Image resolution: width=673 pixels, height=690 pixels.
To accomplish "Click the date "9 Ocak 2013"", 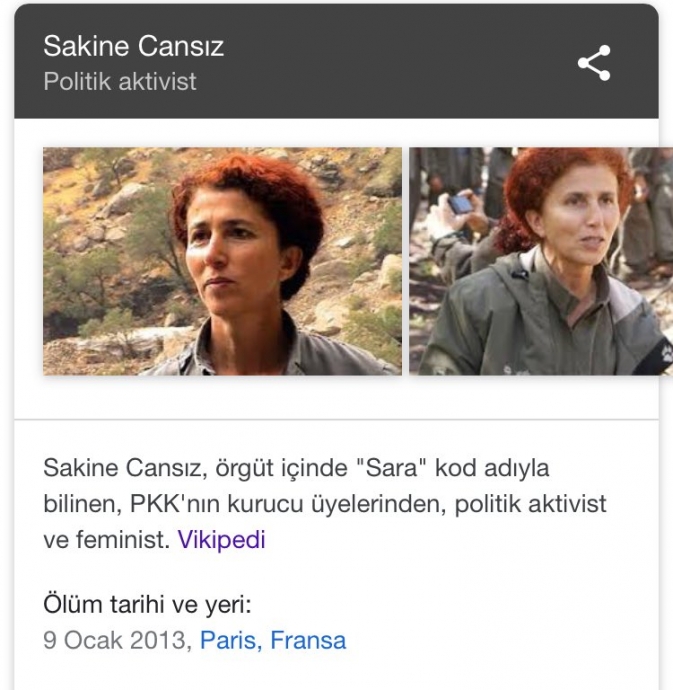I will 114,640.
